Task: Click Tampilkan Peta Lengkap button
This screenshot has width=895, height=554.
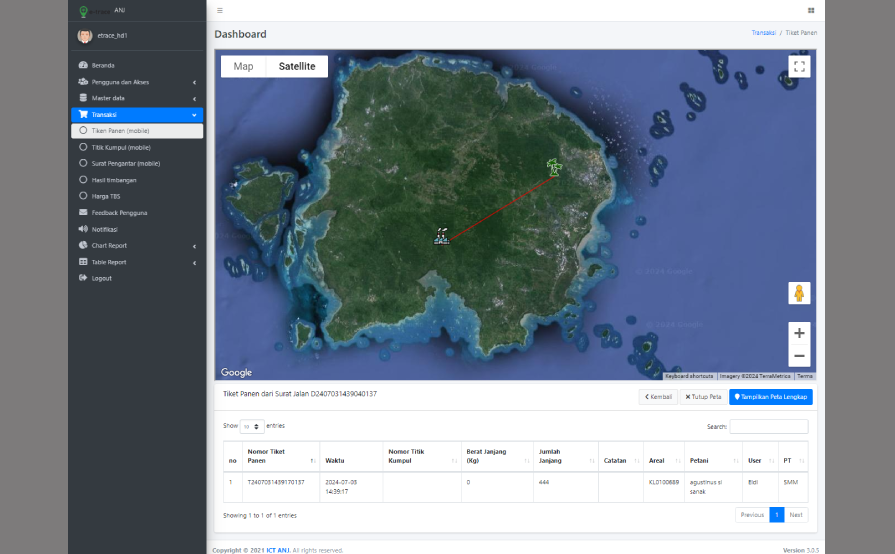Action: (x=770, y=397)
